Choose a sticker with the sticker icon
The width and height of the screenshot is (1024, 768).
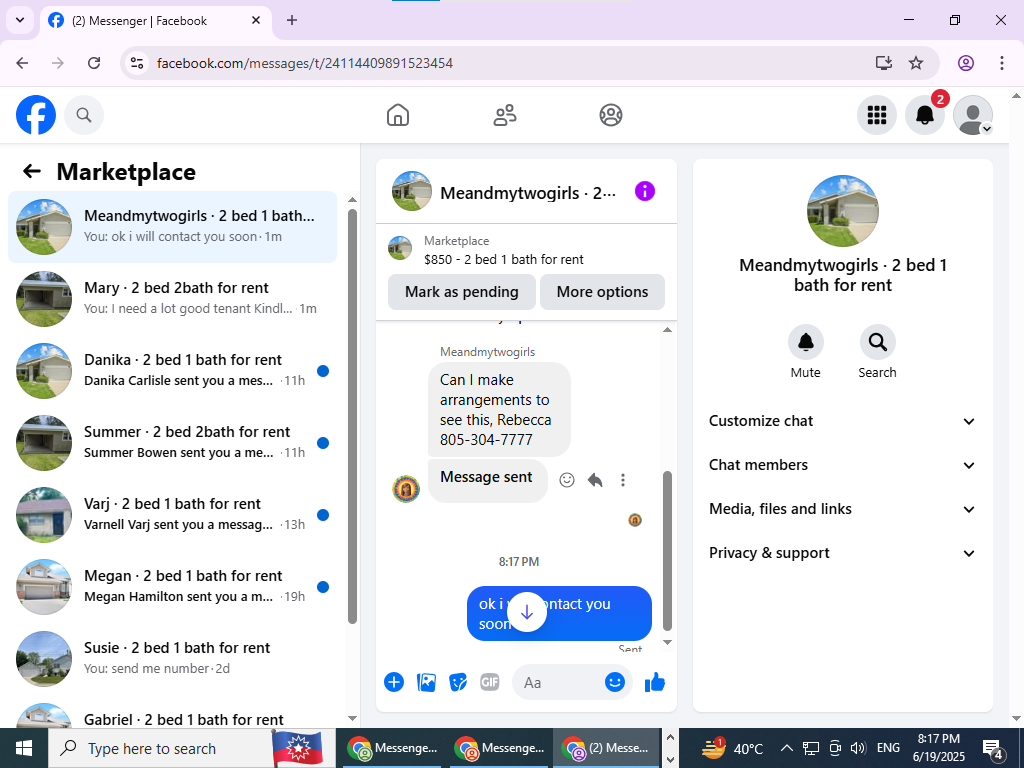458,682
